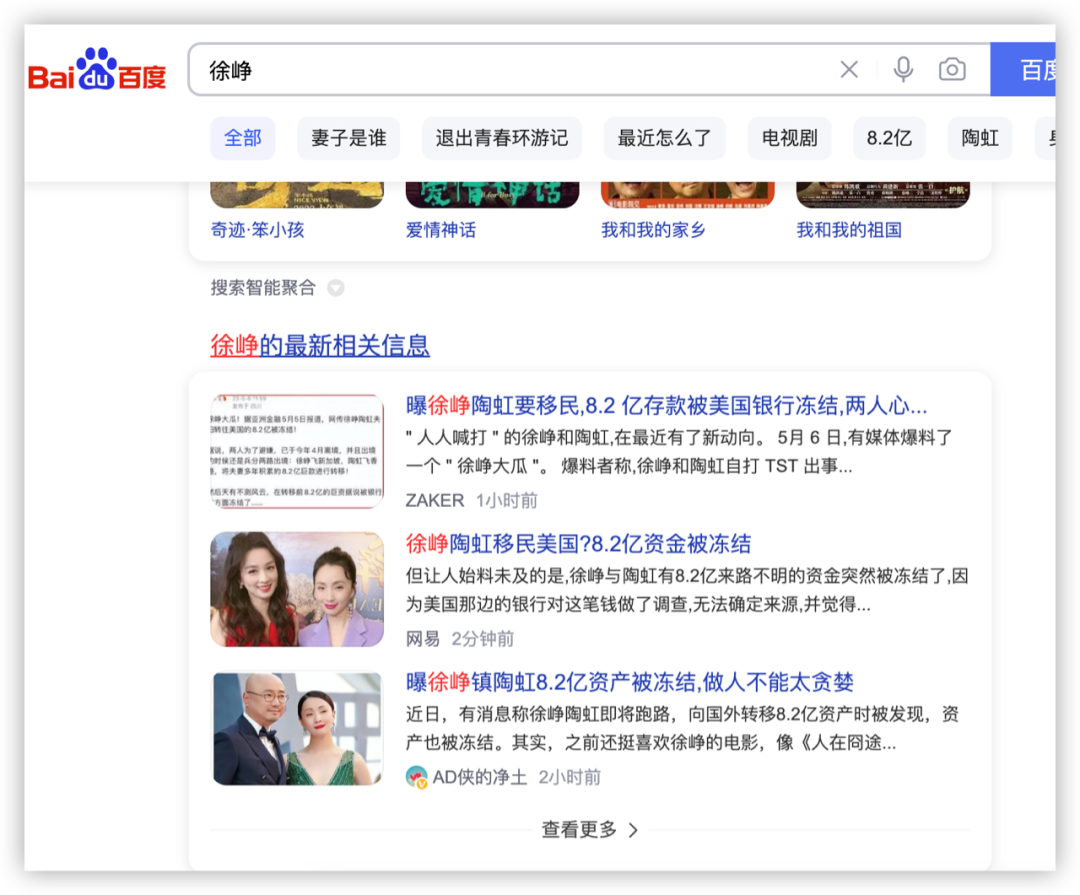
Task: Click the 奇迹·笨小孩 poster thumbnail
Action: (x=297, y=195)
